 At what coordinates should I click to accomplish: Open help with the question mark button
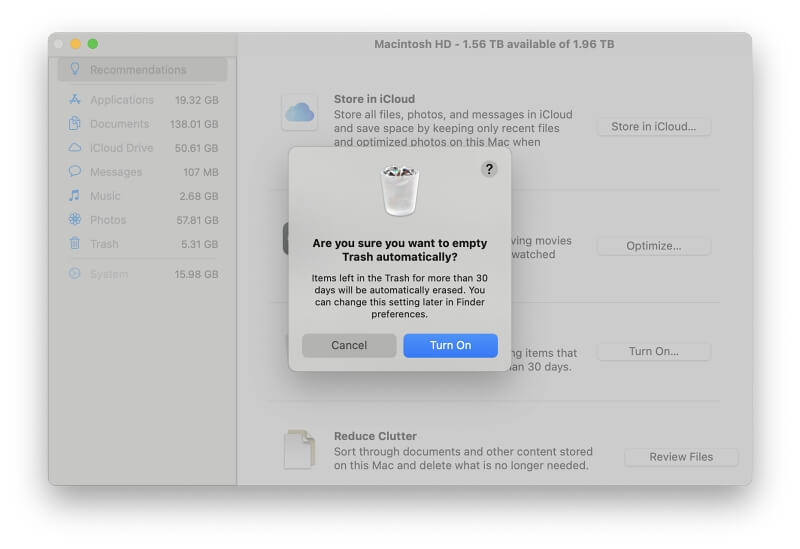pyautogui.click(x=489, y=169)
